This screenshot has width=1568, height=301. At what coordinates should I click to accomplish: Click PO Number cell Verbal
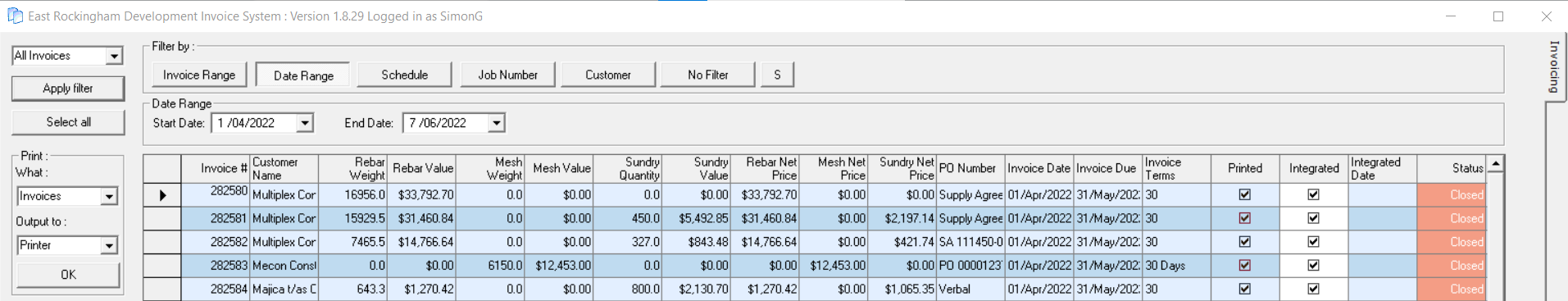coord(972,289)
